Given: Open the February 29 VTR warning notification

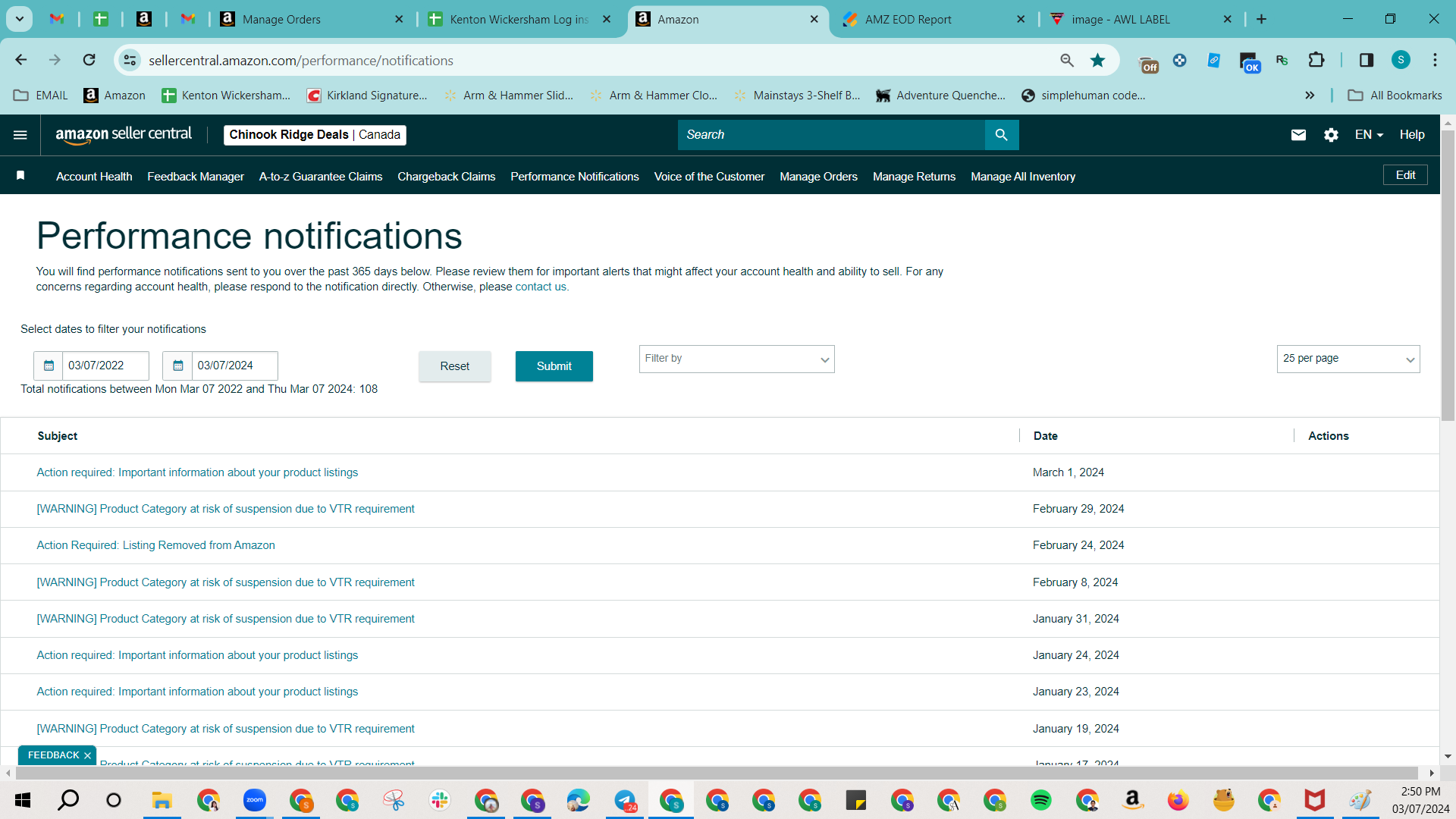Looking at the screenshot, I should tap(225, 509).
